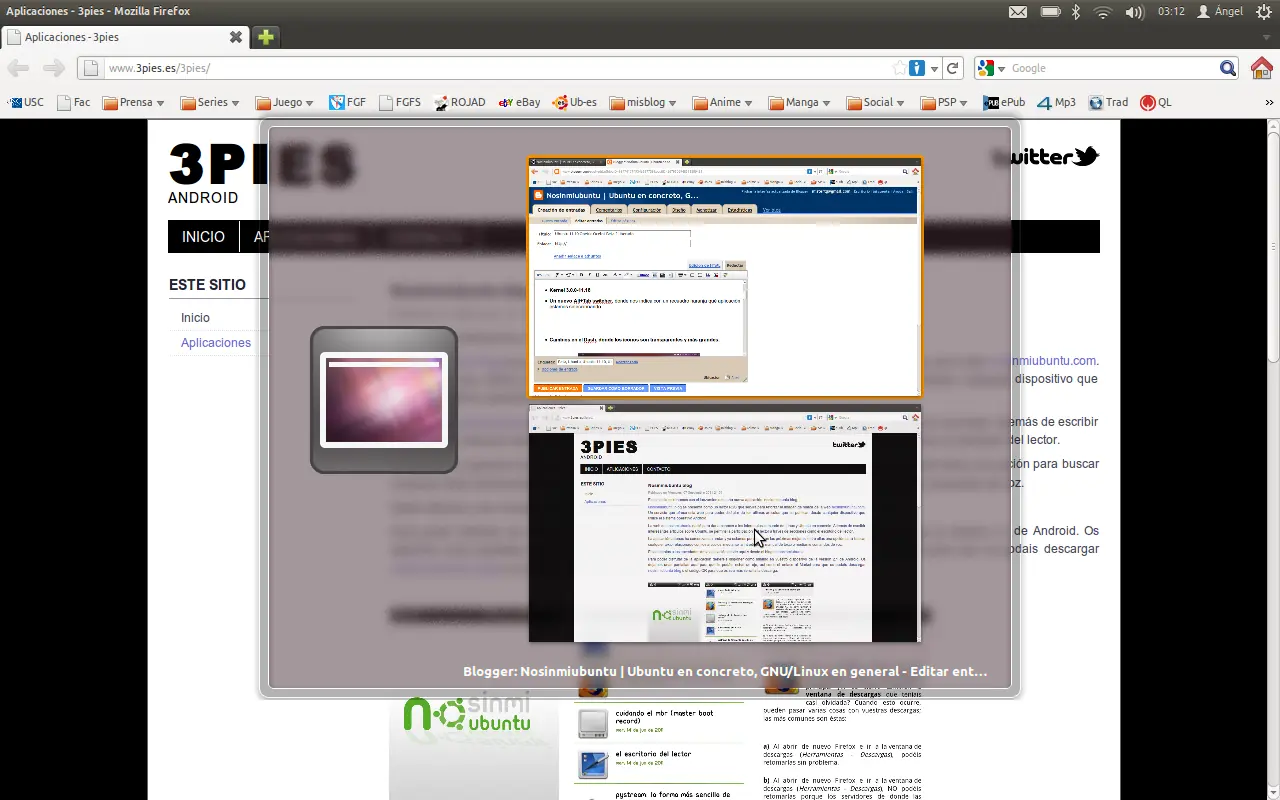
Task: Open the session power gear menu
Action: click(1263, 12)
